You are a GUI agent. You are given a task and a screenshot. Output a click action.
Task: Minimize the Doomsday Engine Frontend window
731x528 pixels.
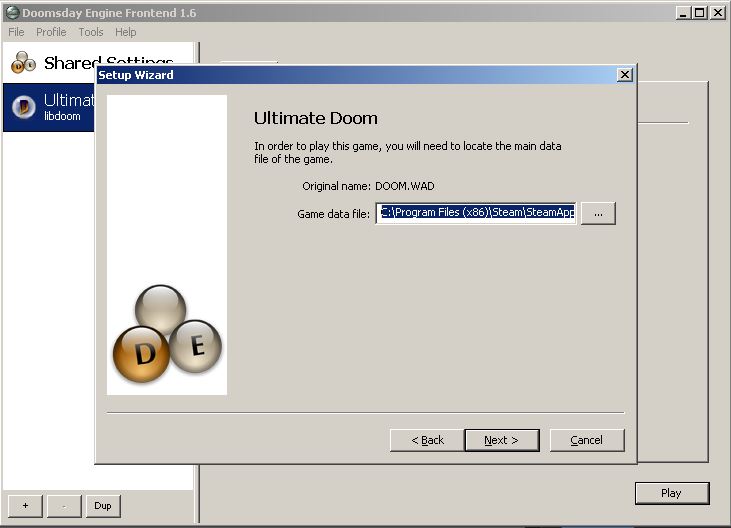tap(683, 13)
